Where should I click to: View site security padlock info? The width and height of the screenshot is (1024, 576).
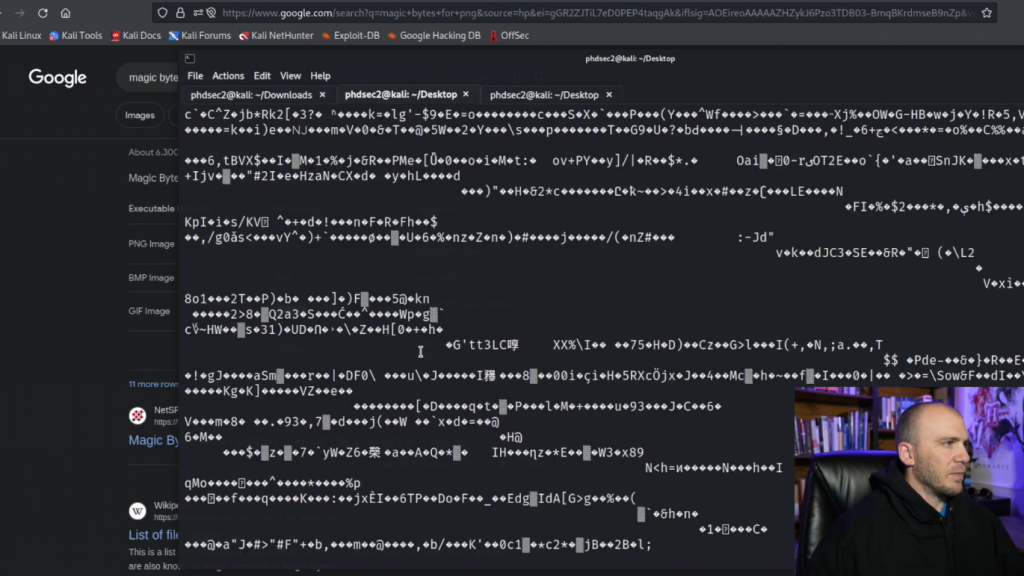tap(180, 13)
